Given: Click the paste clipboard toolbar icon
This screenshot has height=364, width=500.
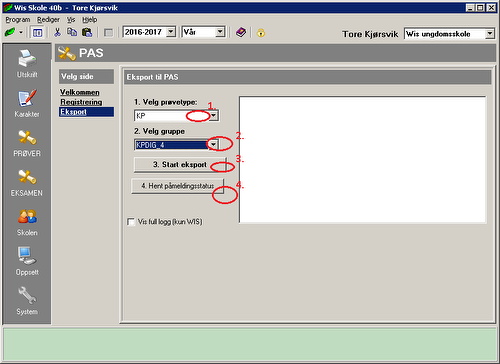Looking at the screenshot, I should [x=87, y=32].
